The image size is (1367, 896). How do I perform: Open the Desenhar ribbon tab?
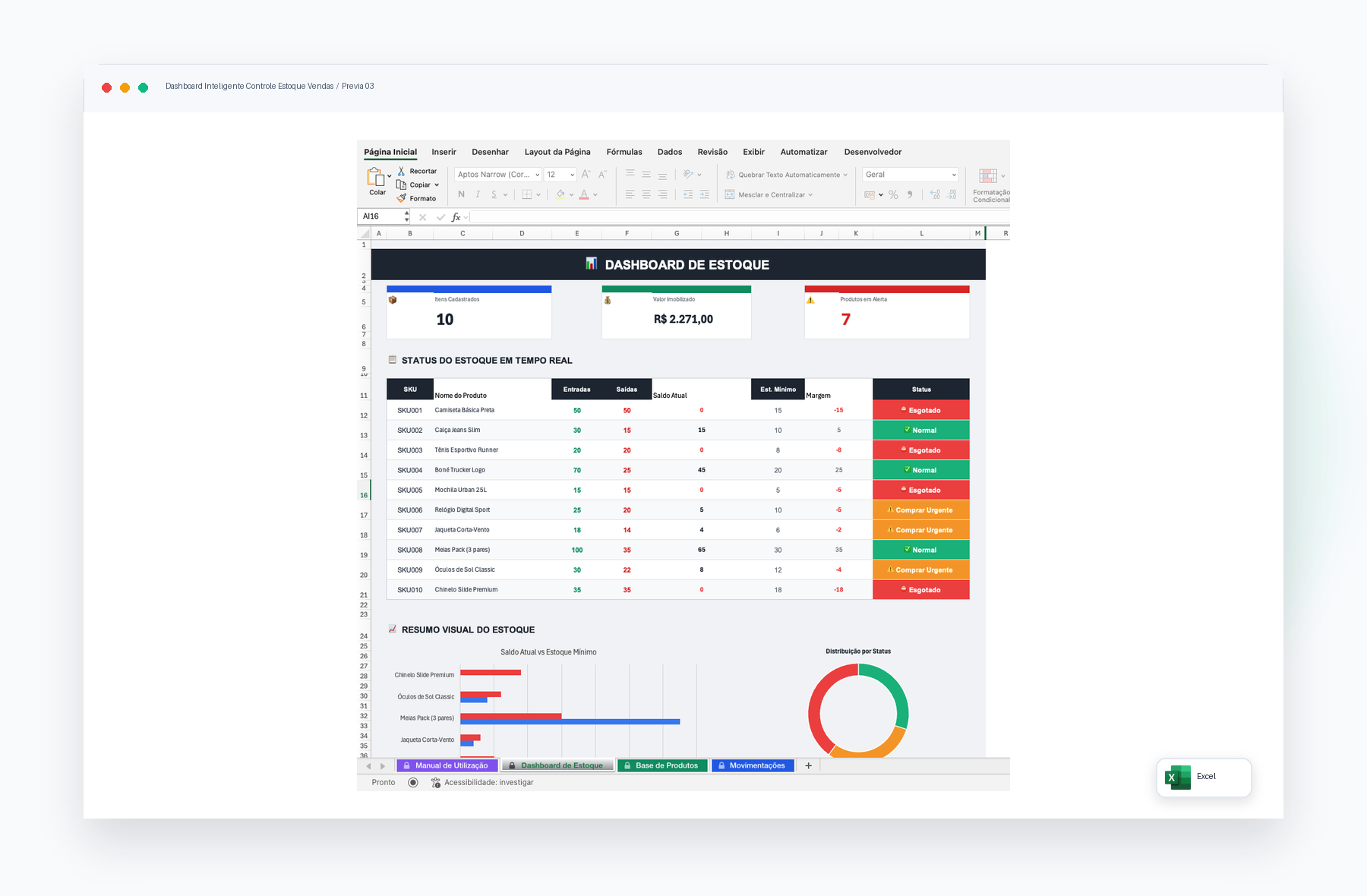tap(490, 152)
